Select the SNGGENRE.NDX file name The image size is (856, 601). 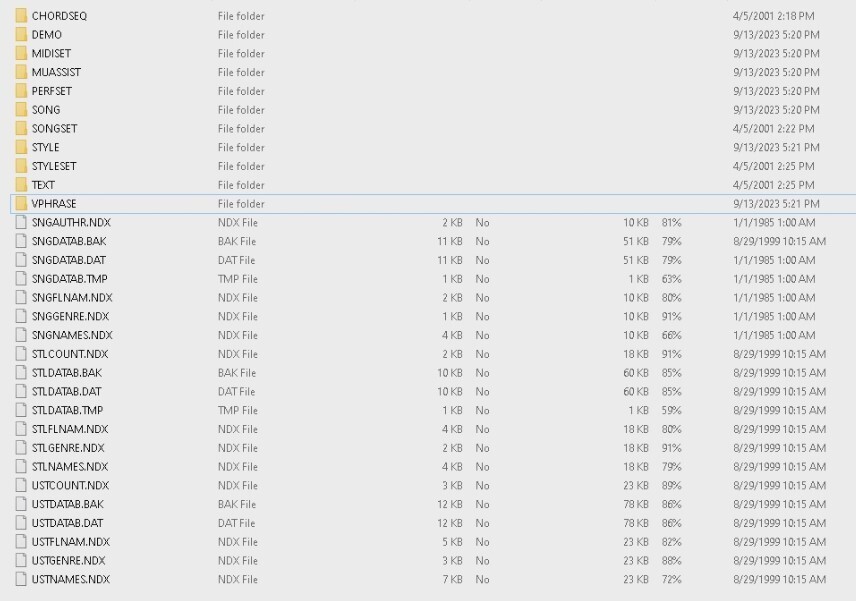[72, 316]
